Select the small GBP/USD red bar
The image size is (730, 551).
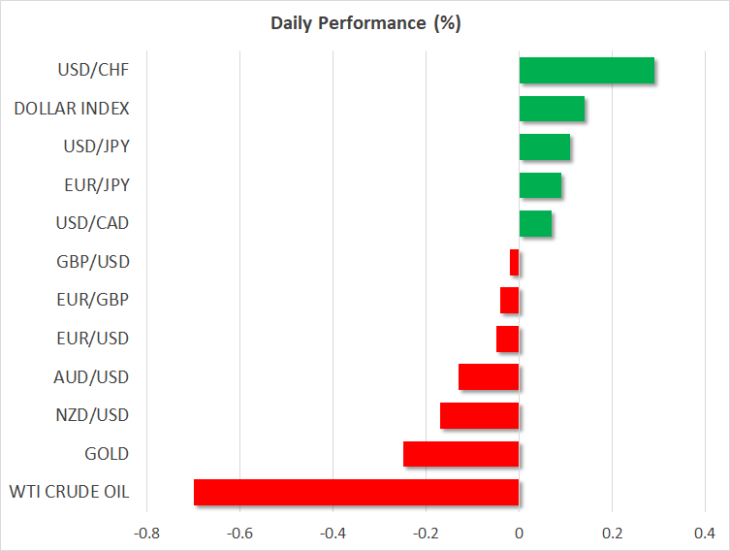coord(514,262)
